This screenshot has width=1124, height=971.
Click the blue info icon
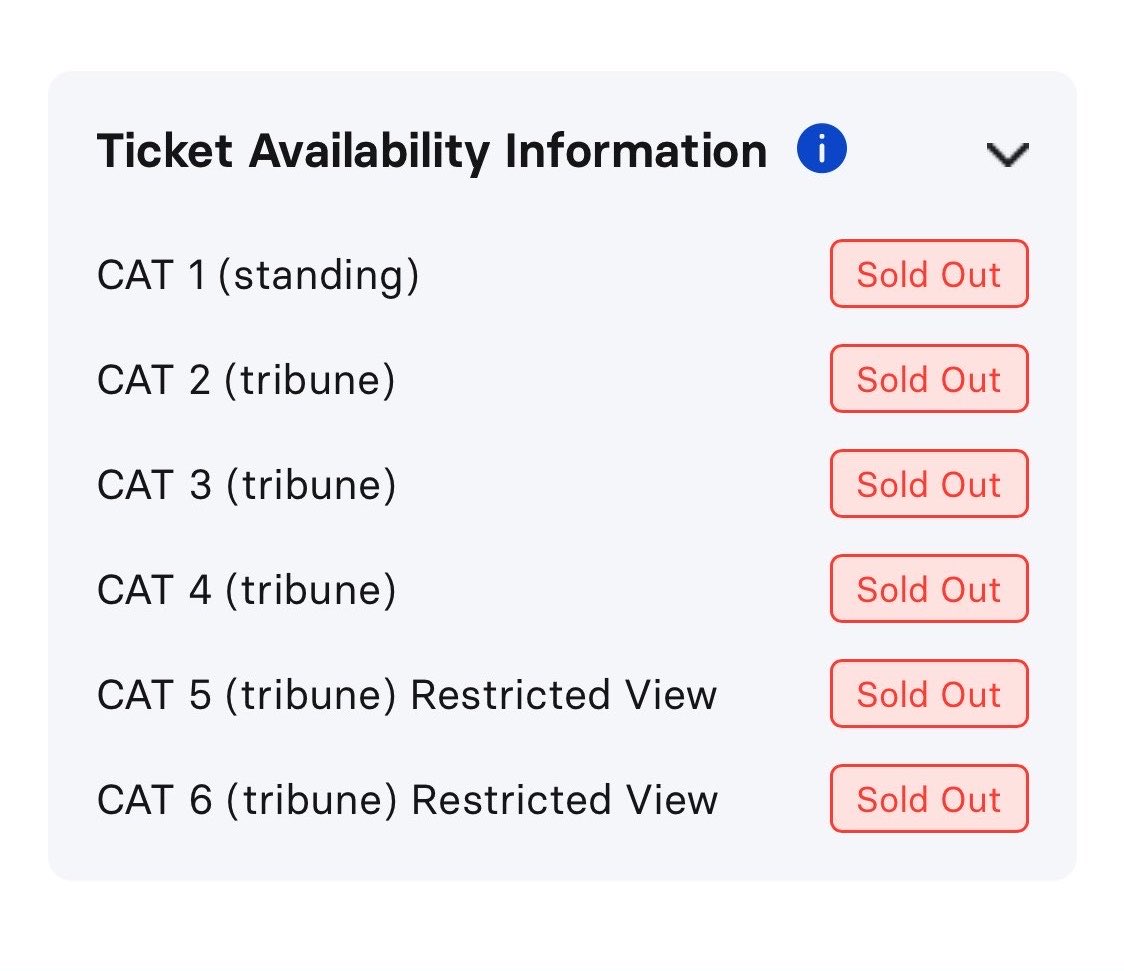coord(821,149)
